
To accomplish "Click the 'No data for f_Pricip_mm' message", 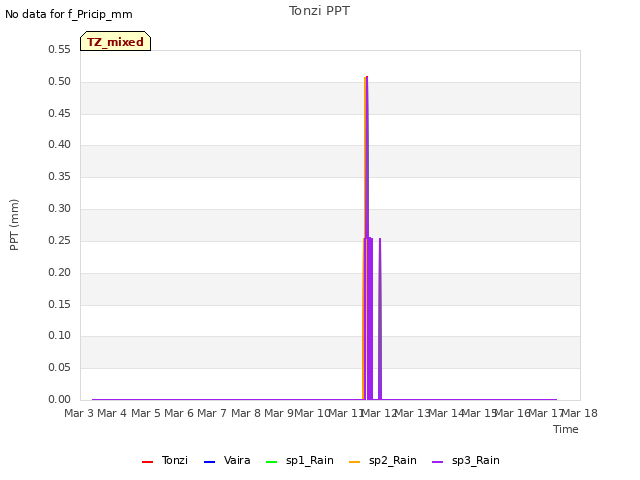I will 69,14.
